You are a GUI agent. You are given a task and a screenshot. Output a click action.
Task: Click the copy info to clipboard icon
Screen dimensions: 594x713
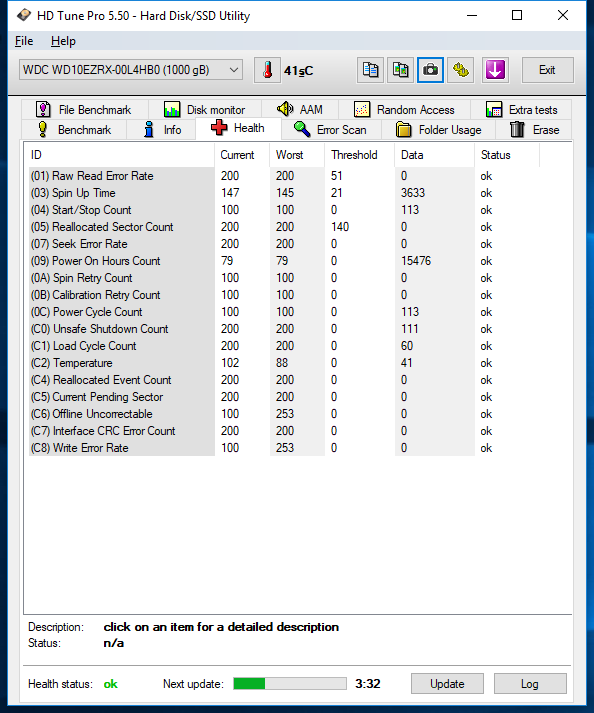coord(370,70)
